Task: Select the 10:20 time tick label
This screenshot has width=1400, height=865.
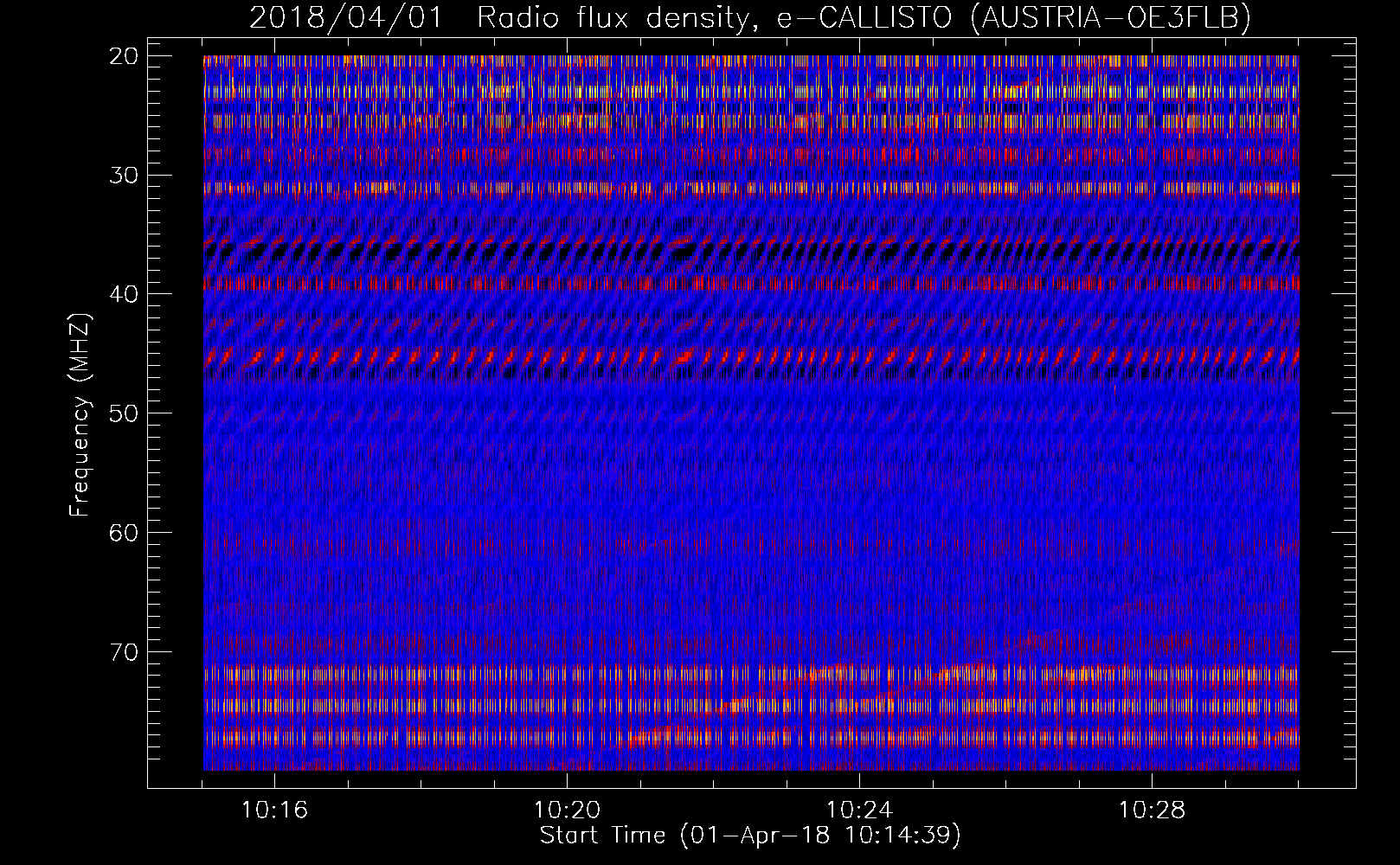Action: click(x=567, y=811)
